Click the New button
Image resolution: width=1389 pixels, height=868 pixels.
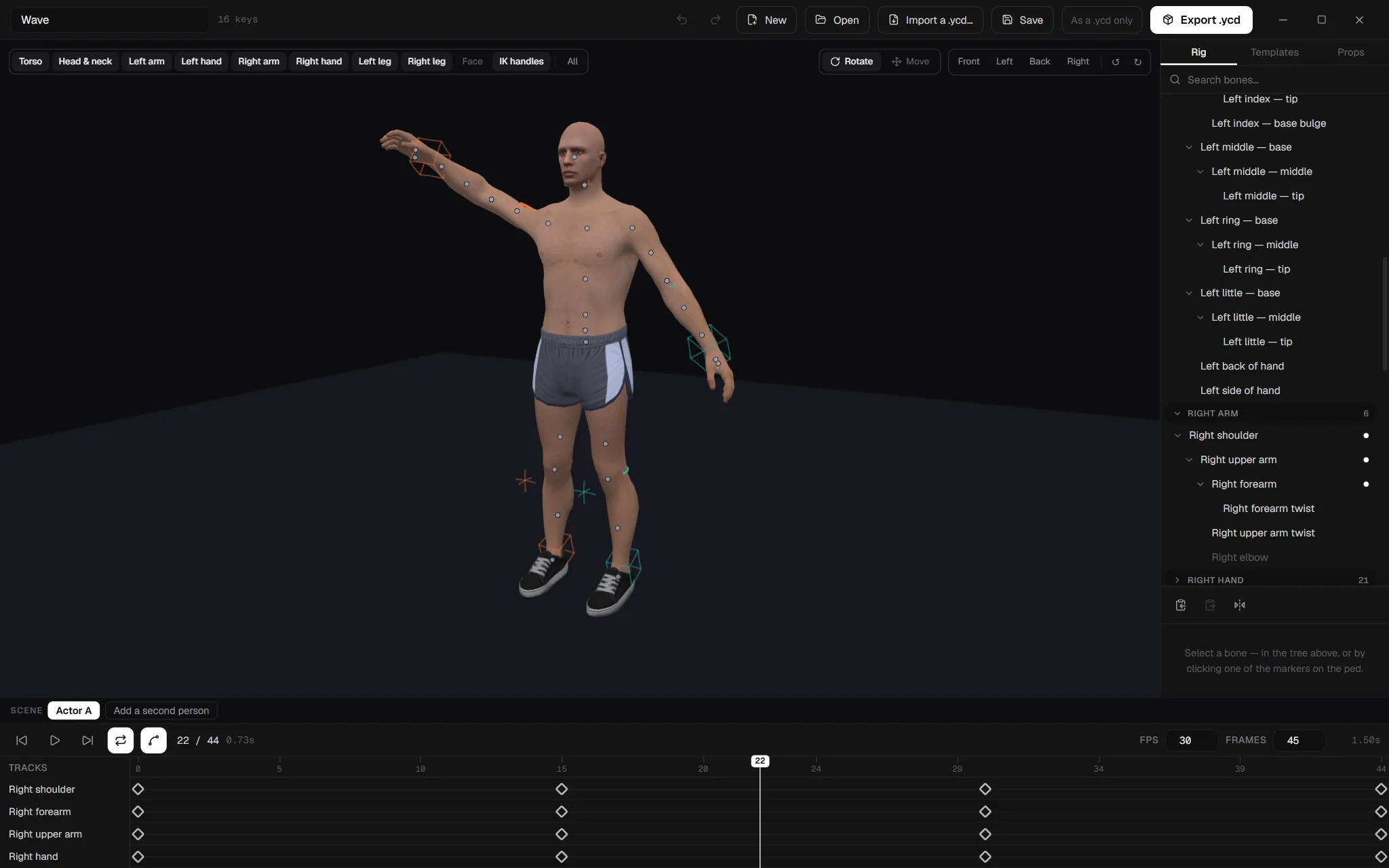click(x=766, y=20)
